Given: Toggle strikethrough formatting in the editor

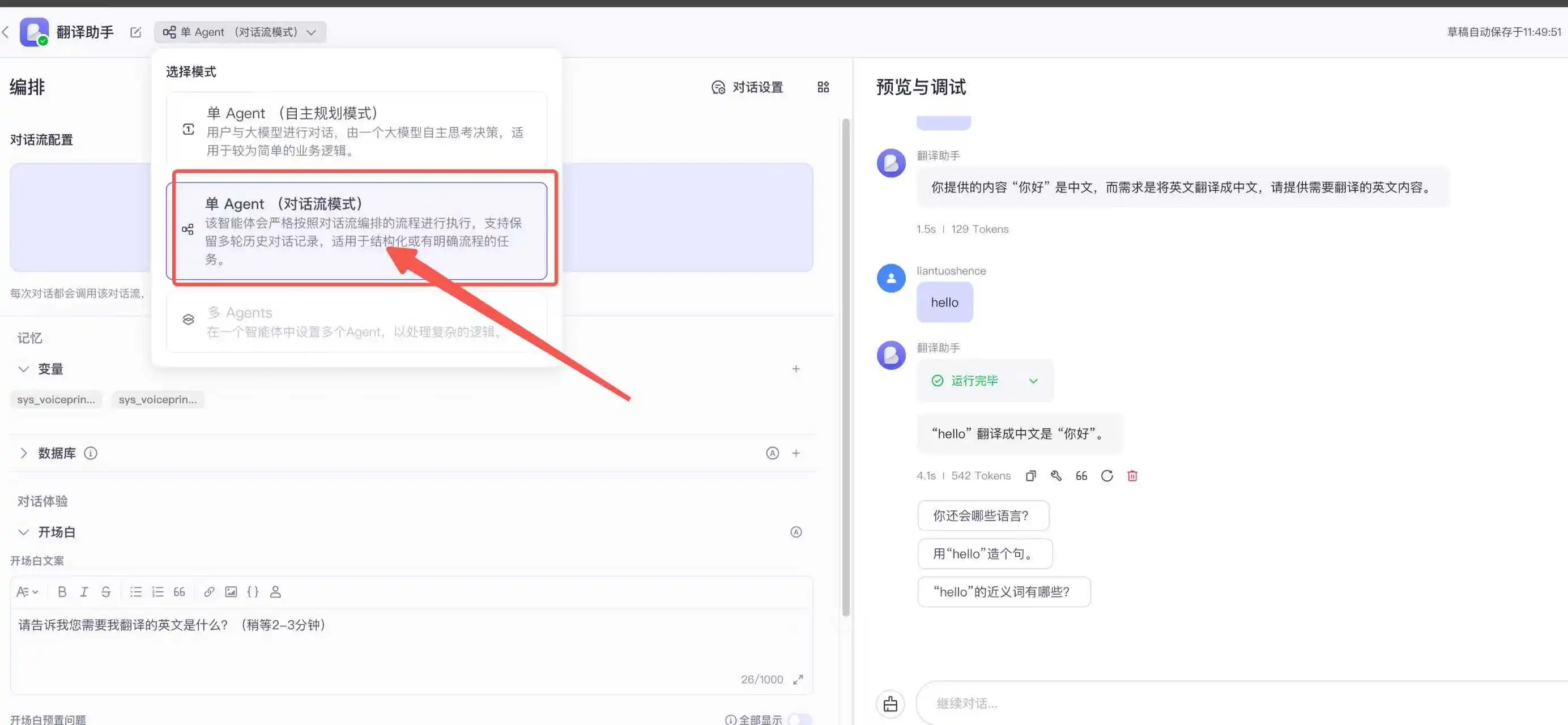Looking at the screenshot, I should point(106,592).
